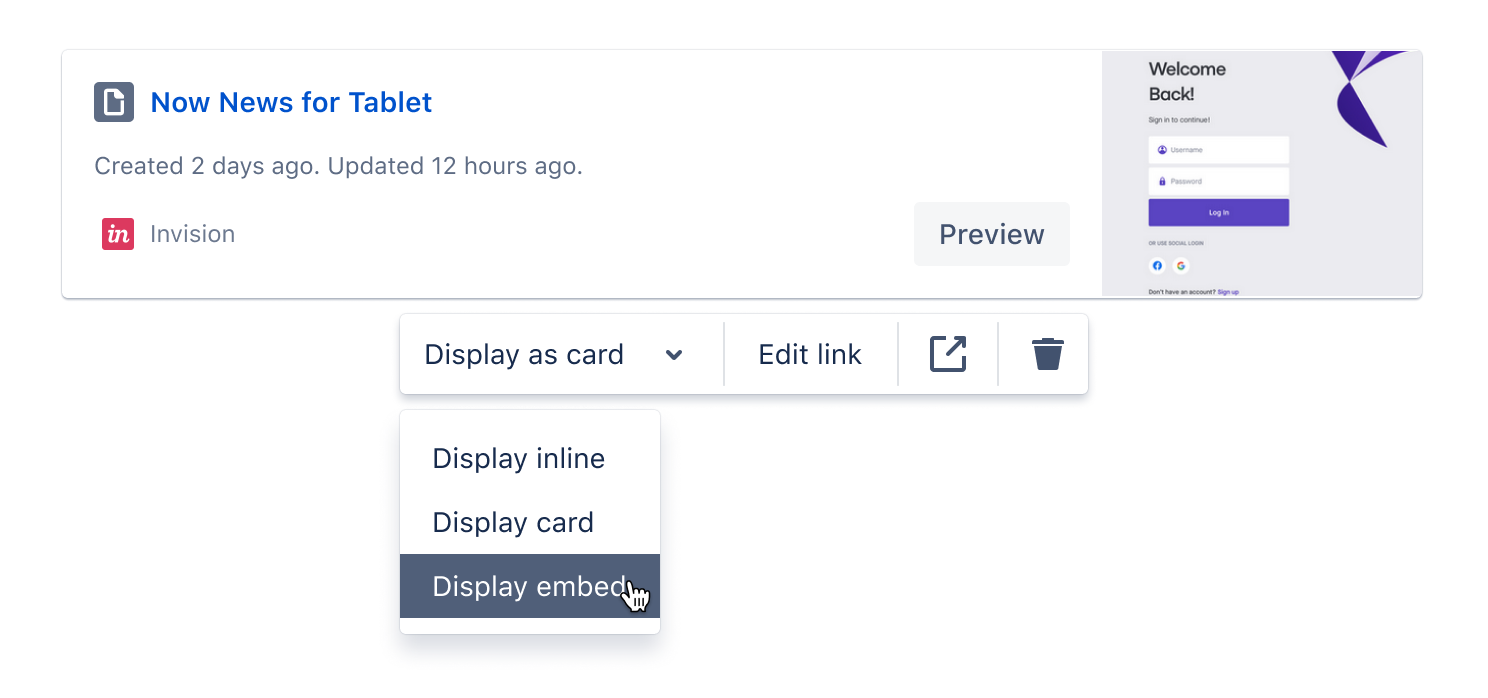This screenshot has width=1488, height=698.
Task: Click the Google social login icon
Action: [x=1181, y=266]
